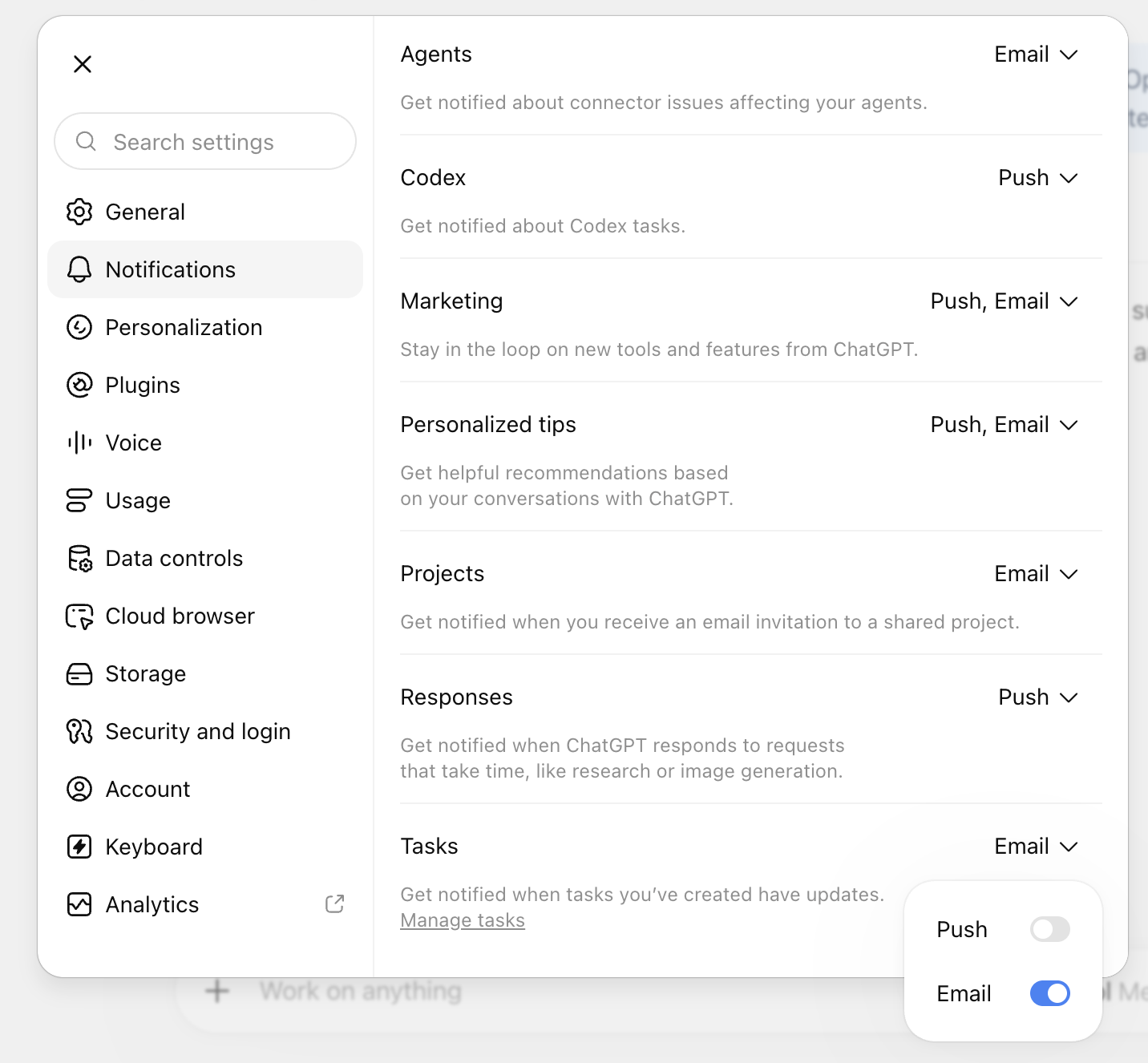This screenshot has width=1148, height=1063.
Task: Click the Storage drive icon
Action: (x=79, y=673)
